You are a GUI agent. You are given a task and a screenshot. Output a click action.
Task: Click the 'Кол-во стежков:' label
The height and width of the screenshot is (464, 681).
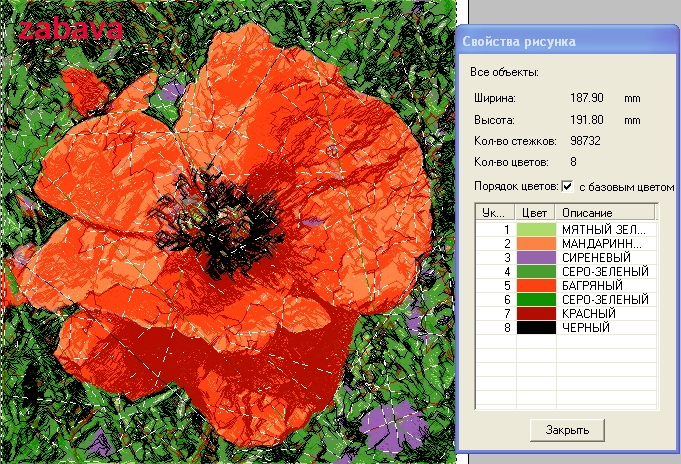[515, 141]
